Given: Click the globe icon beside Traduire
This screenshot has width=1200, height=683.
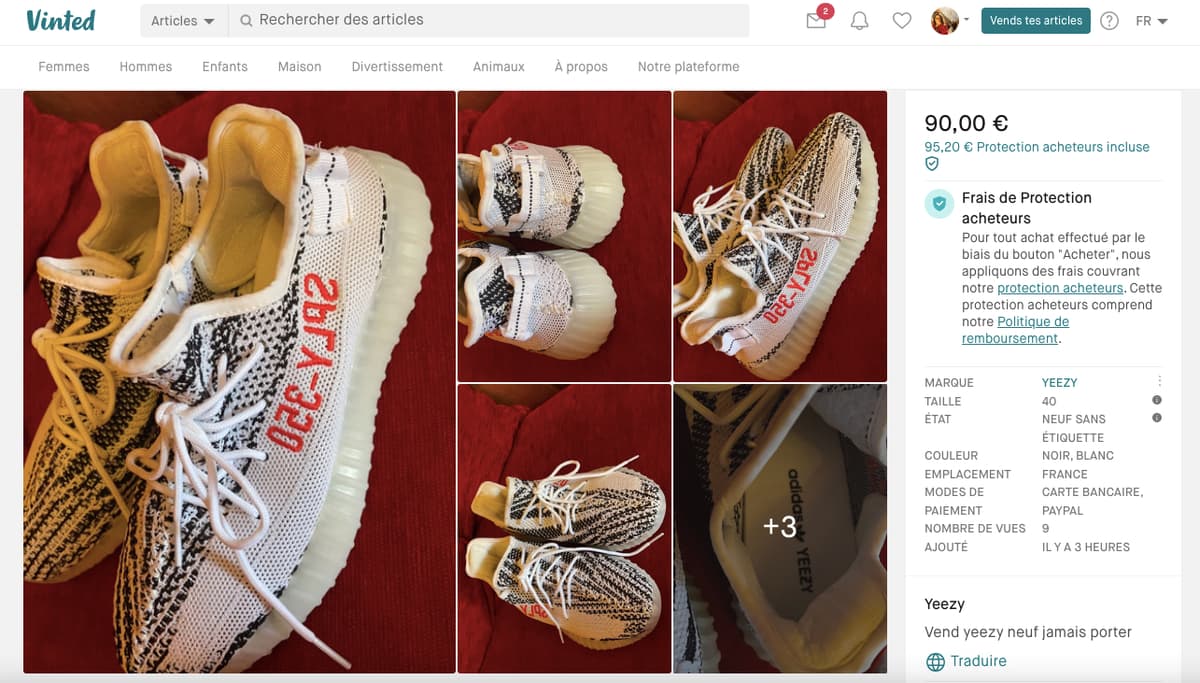Looking at the screenshot, I should (x=935, y=662).
